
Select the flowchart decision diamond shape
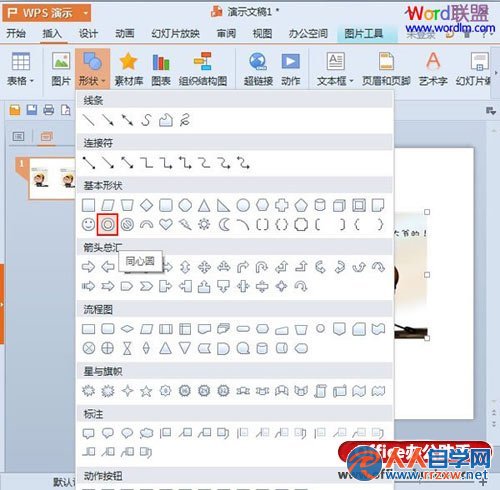127,329
